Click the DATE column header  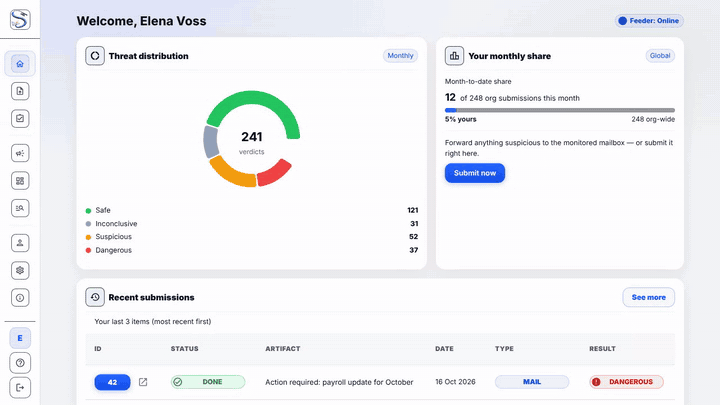[444, 349]
